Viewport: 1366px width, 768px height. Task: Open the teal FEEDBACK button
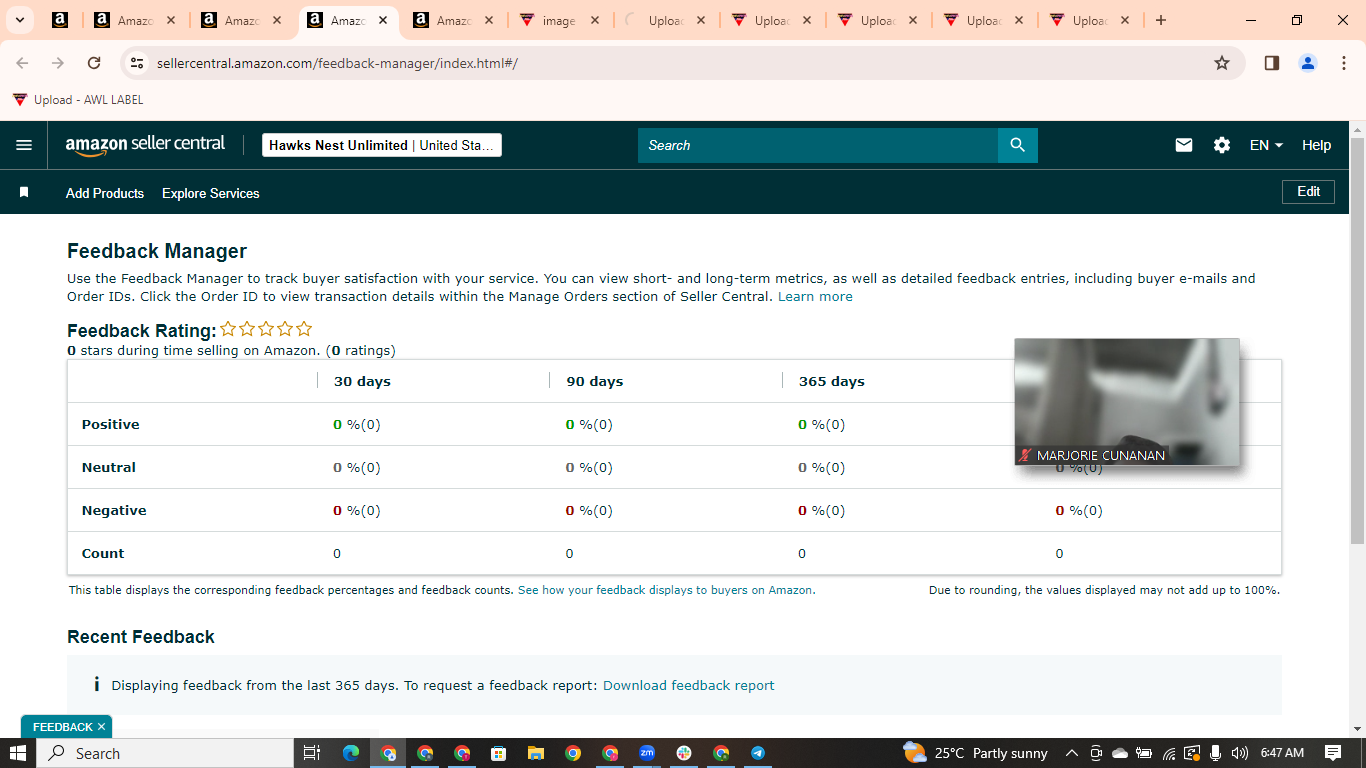pyautogui.click(x=62, y=727)
